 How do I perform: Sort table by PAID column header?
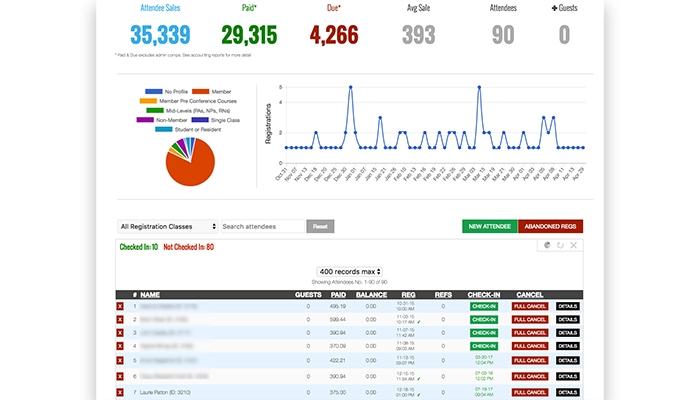pyautogui.click(x=338, y=295)
